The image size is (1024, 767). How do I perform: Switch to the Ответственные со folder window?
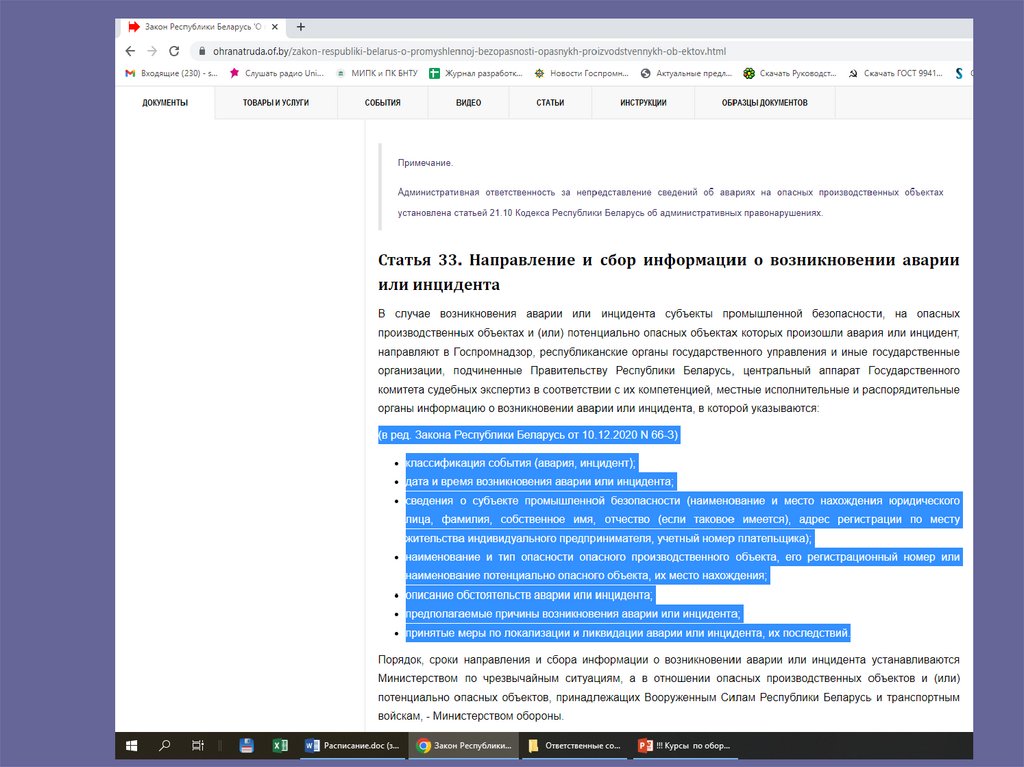(x=575, y=745)
